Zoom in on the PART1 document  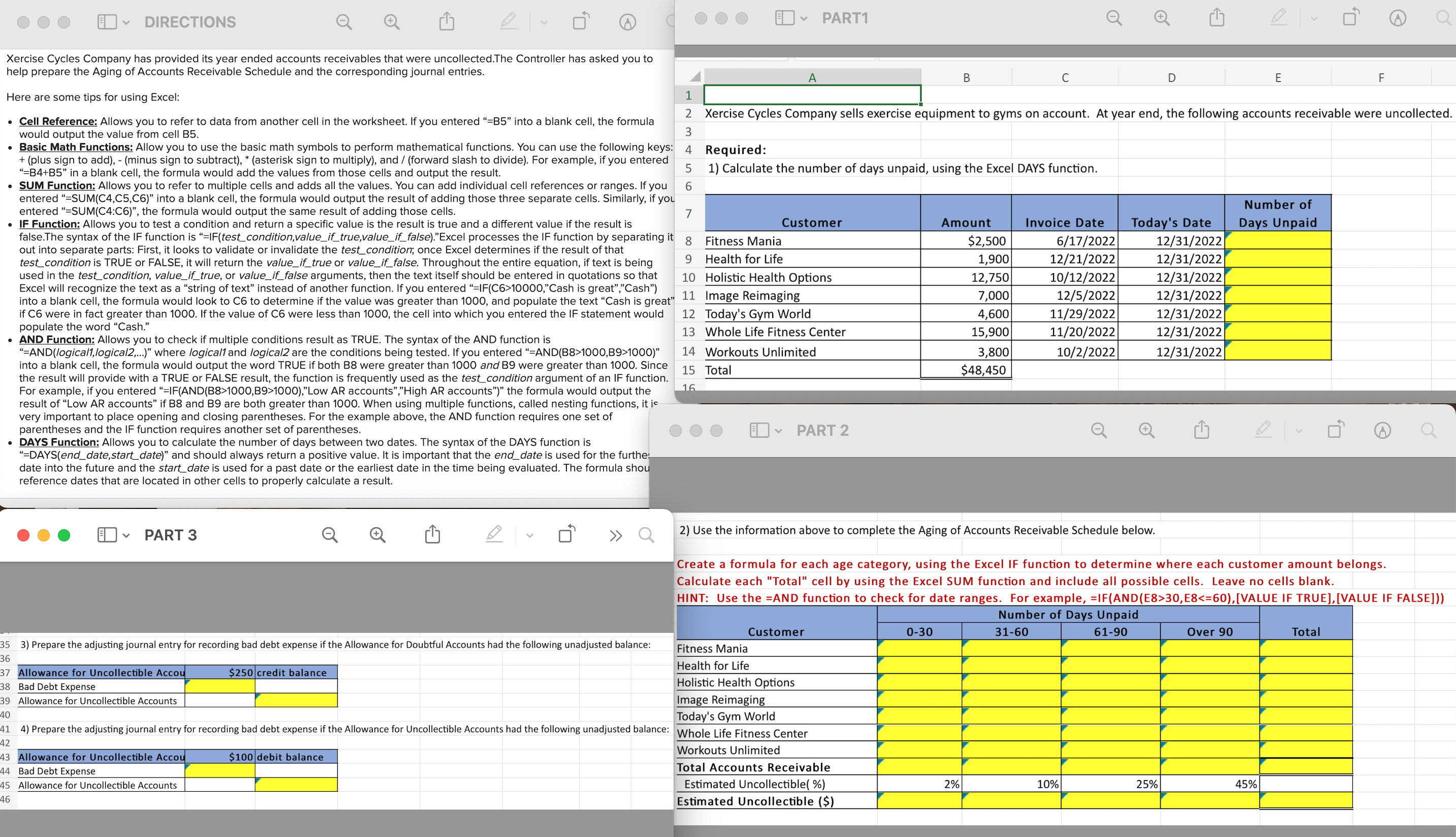(x=1162, y=18)
